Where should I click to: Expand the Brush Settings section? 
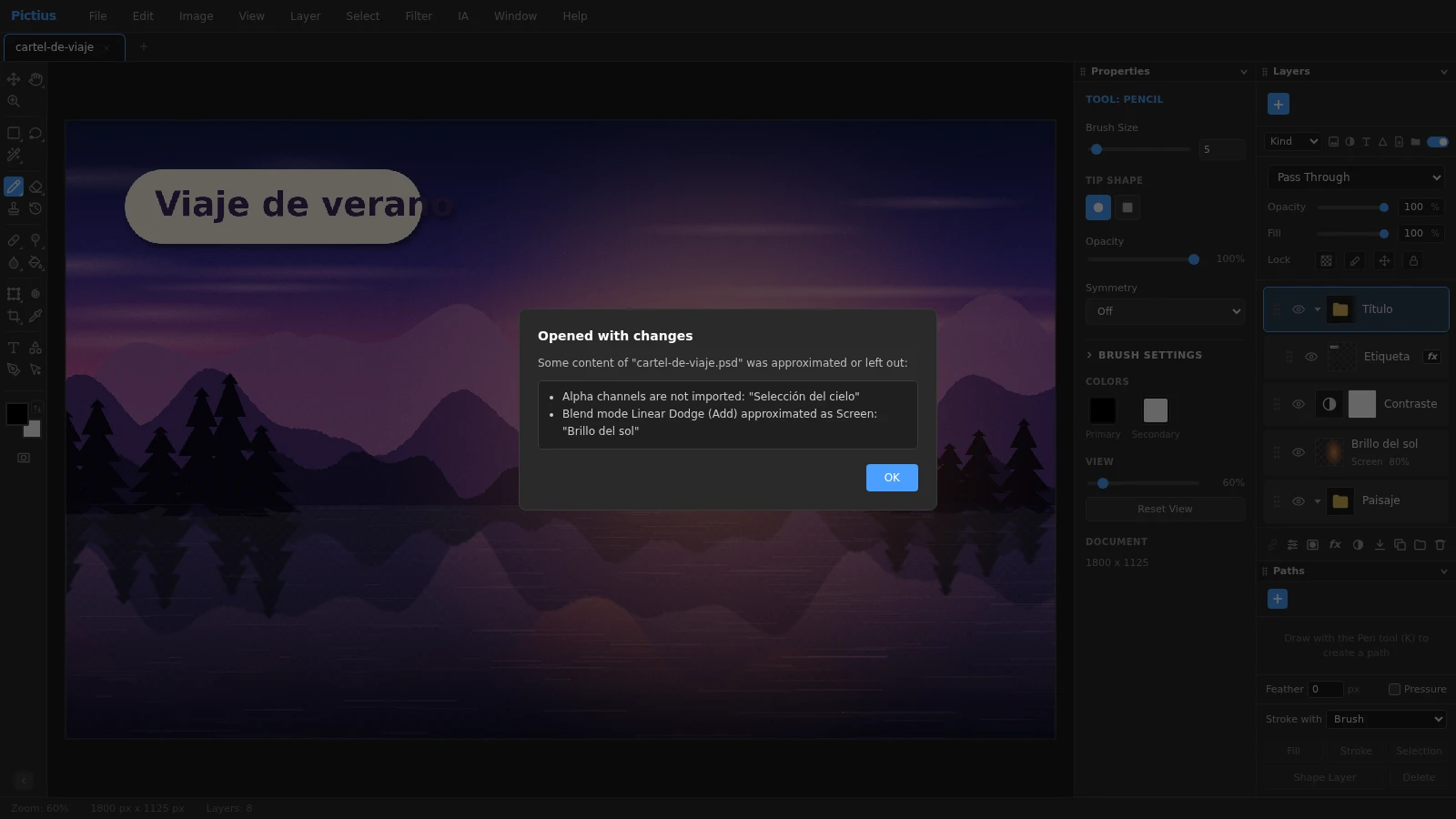click(x=1145, y=355)
